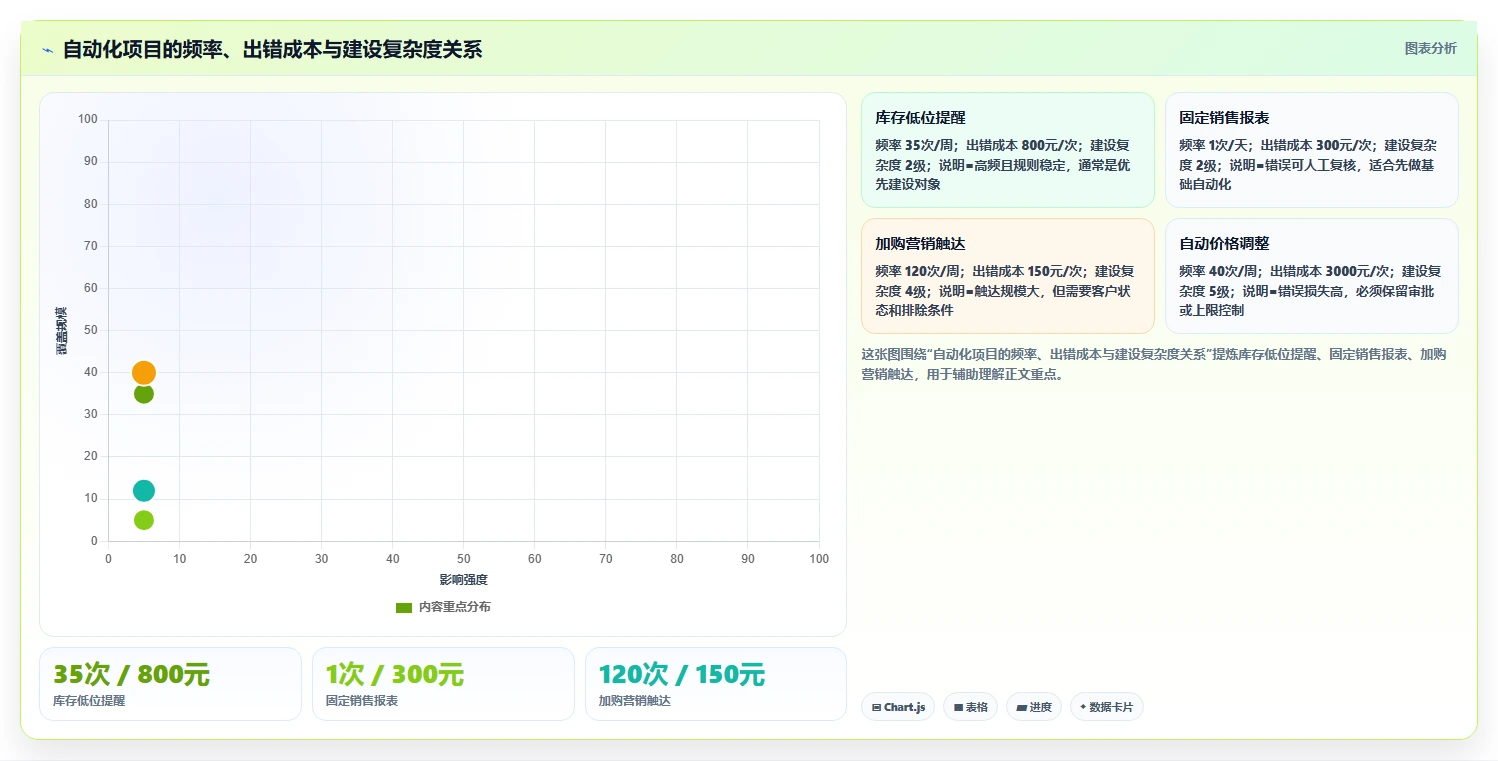Viewport: 1498px width, 761px height.
Task: Click the lightning icon beside the title
Action: coord(47,50)
